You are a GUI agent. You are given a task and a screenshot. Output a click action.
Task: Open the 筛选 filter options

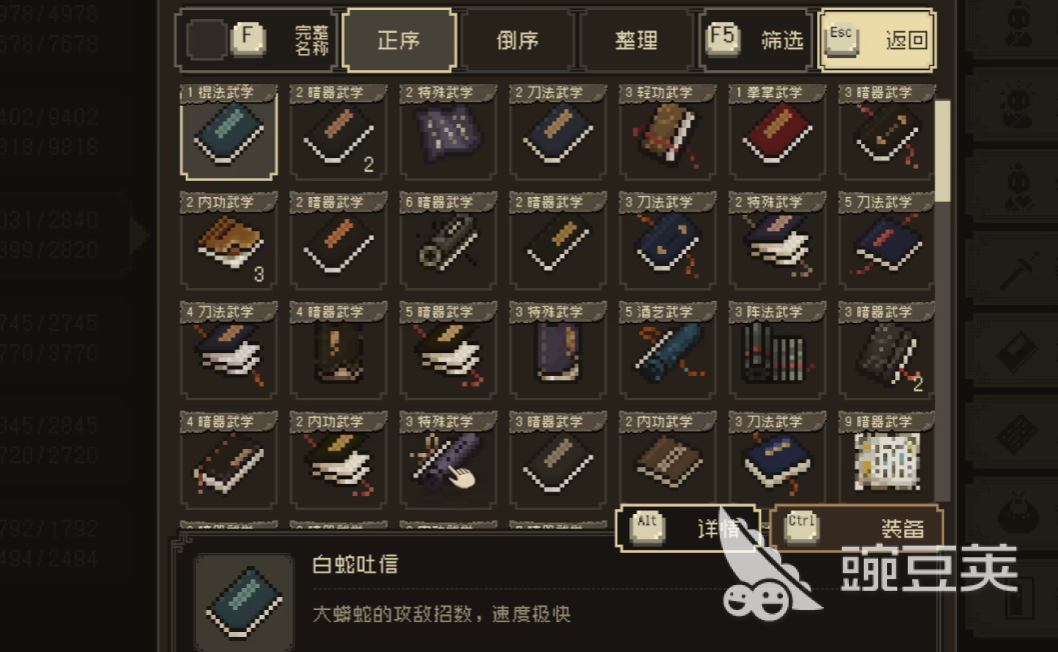755,40
